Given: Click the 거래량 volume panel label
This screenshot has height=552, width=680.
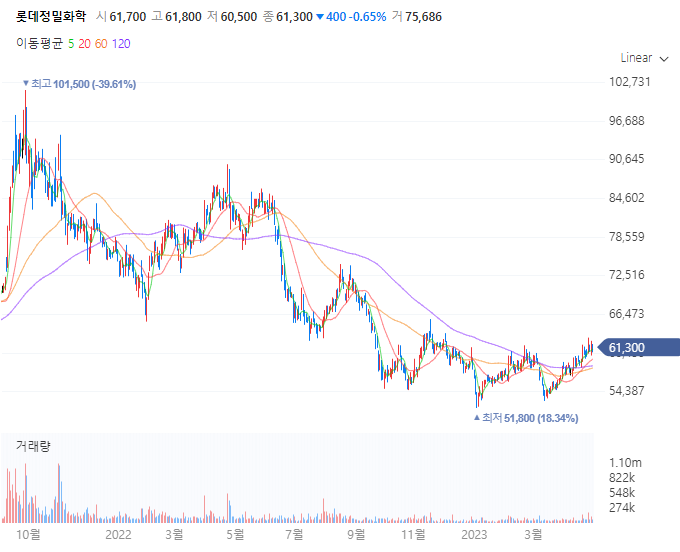Looking at the screenshot, I should [33, 446].
